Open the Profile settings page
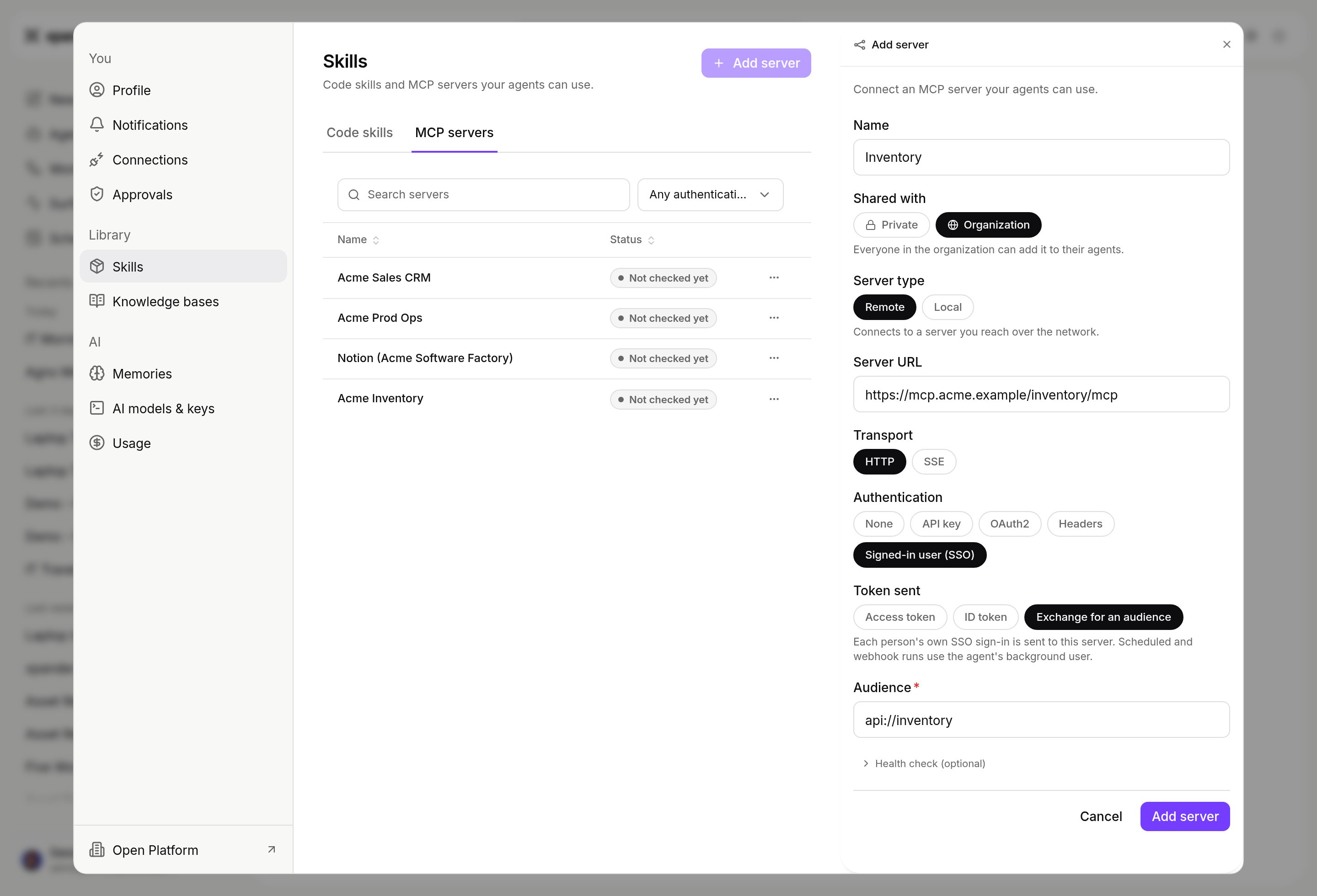 (182, 90)
